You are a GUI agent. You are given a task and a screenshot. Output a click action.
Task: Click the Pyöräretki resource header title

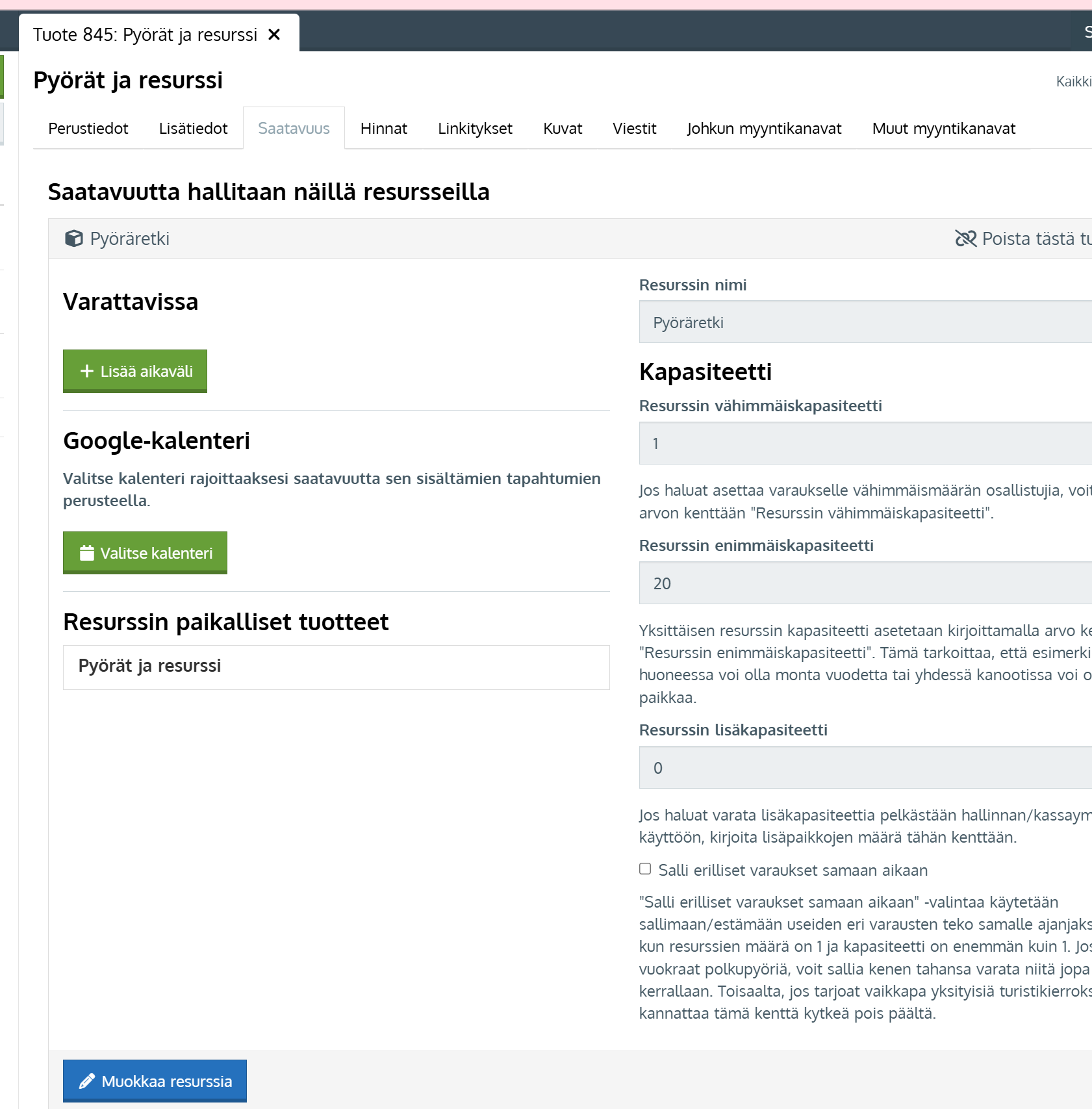[x=129, y=238]
